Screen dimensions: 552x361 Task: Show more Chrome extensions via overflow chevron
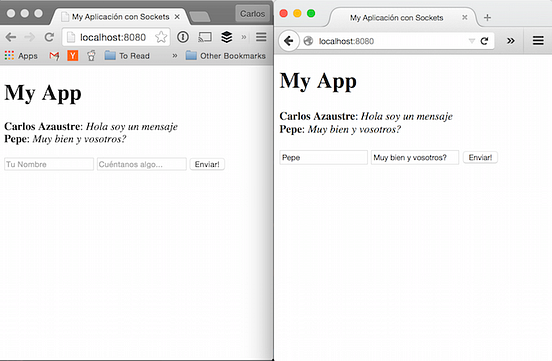[244, 37]
